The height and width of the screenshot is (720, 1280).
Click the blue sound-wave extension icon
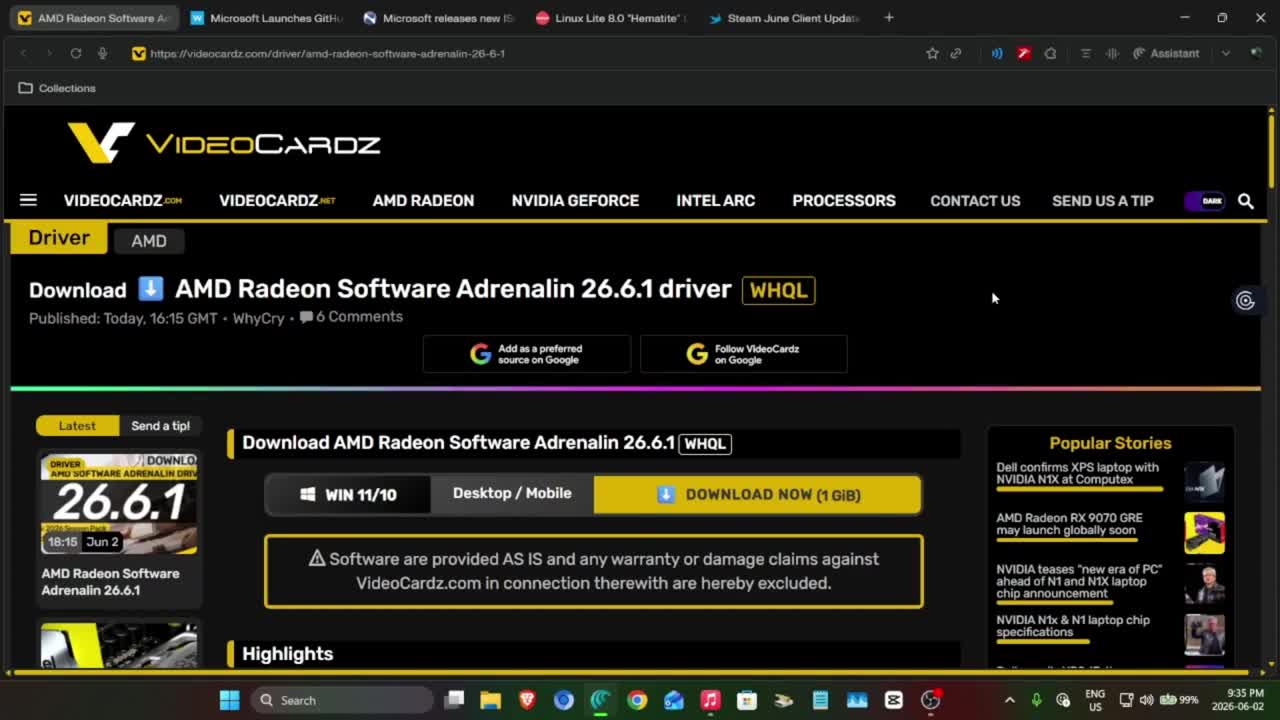pyautogui.click(x=997, y=53)
